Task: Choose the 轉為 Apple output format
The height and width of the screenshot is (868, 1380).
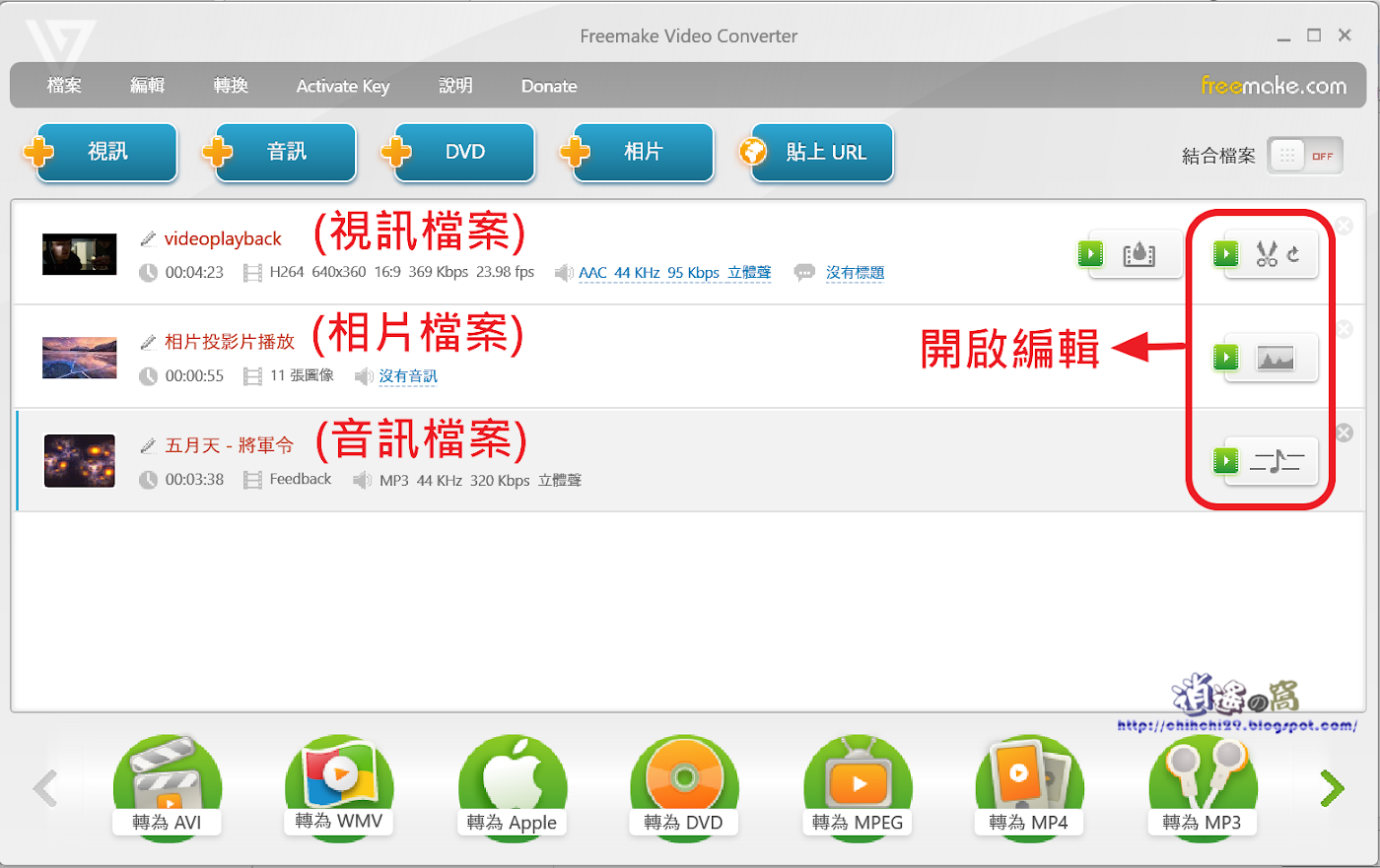Action: pyautogui.click(x=512, y=788)
